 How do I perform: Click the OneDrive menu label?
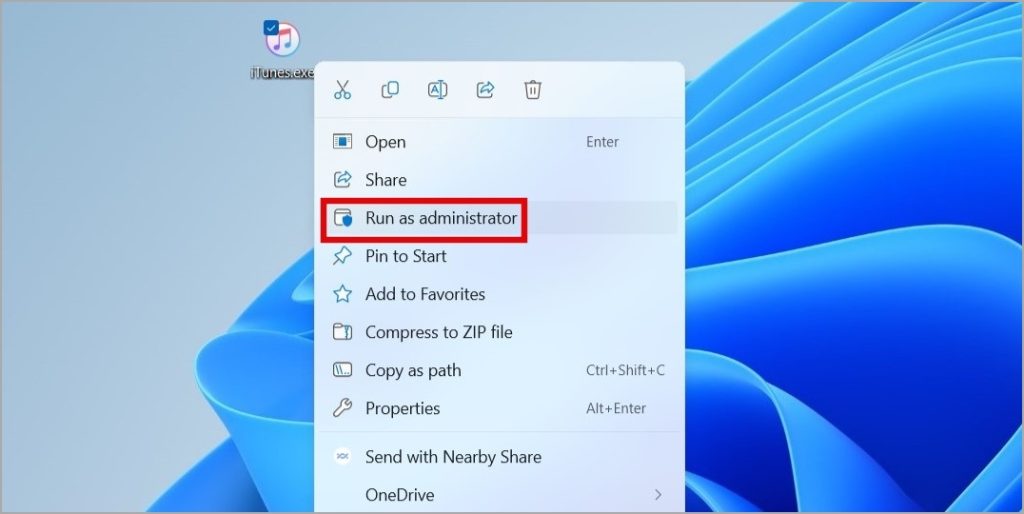coord(400,494)
